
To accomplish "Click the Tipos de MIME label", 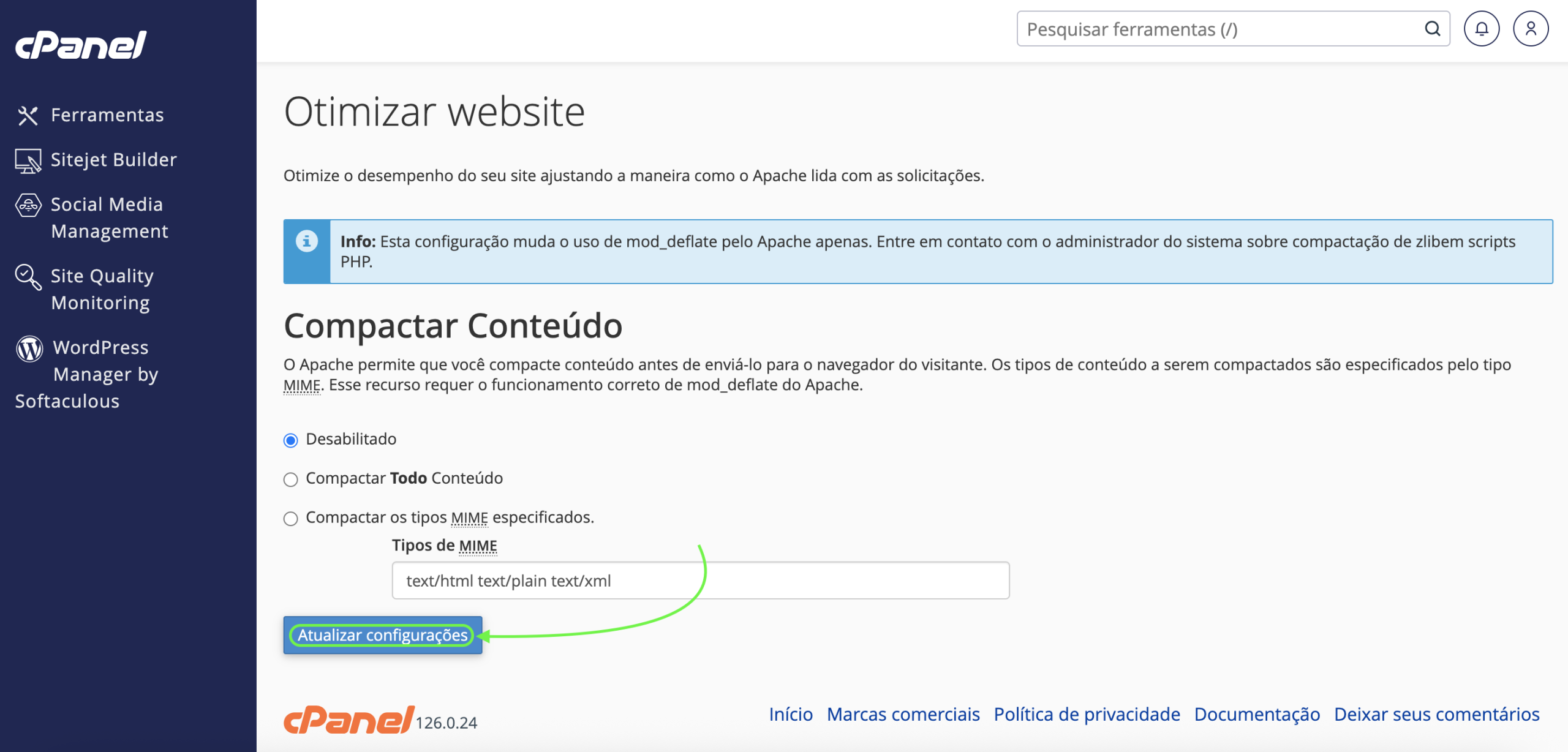I will pos(445,545).
